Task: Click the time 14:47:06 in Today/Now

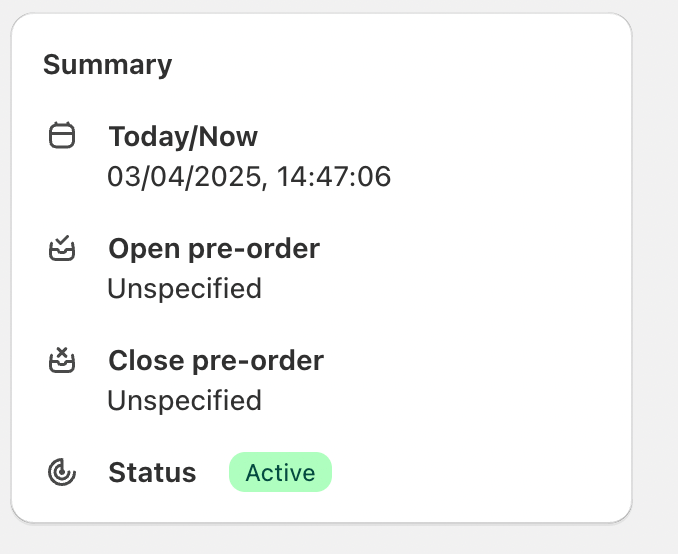Action: click(x=334, y=176)
